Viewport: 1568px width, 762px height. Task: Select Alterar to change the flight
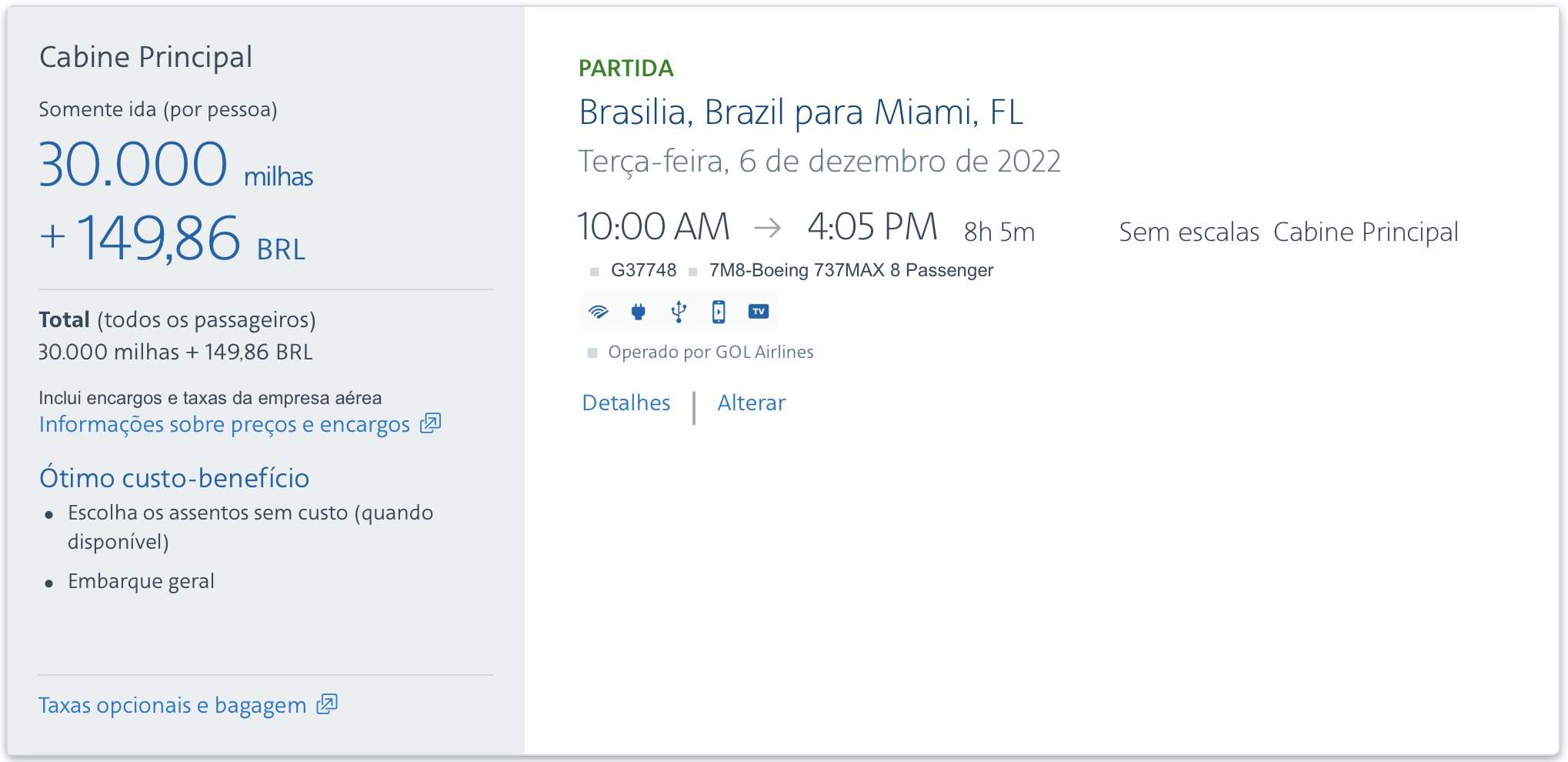point(752,403)
